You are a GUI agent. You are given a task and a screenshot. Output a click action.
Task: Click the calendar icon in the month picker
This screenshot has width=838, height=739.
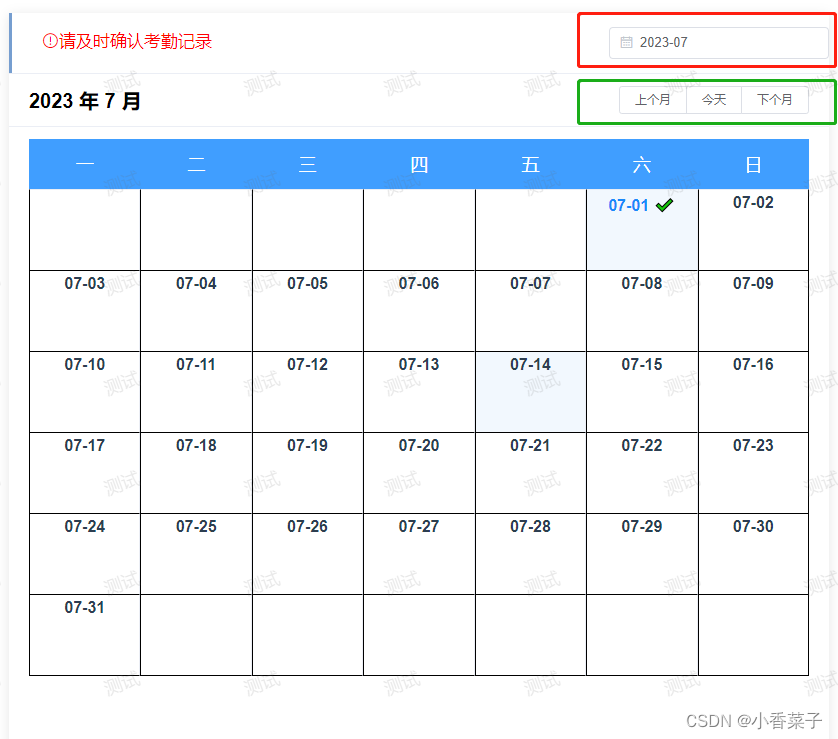pyautogui.click(x=628, y=42)
